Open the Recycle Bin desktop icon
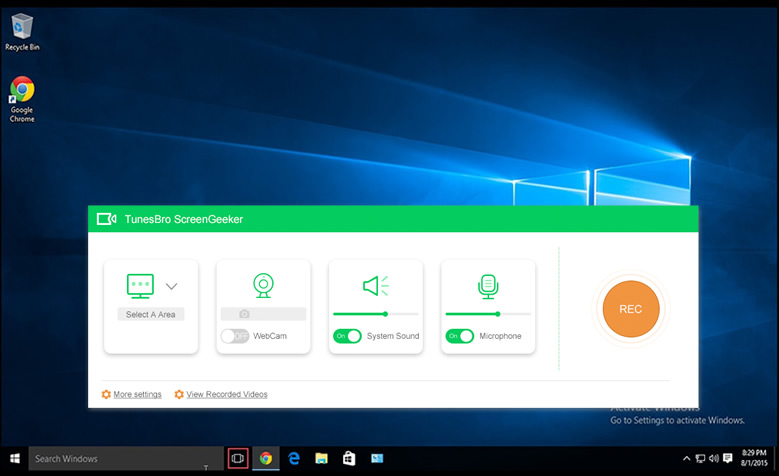Screen dimensions: 779x476 [22, 32]
